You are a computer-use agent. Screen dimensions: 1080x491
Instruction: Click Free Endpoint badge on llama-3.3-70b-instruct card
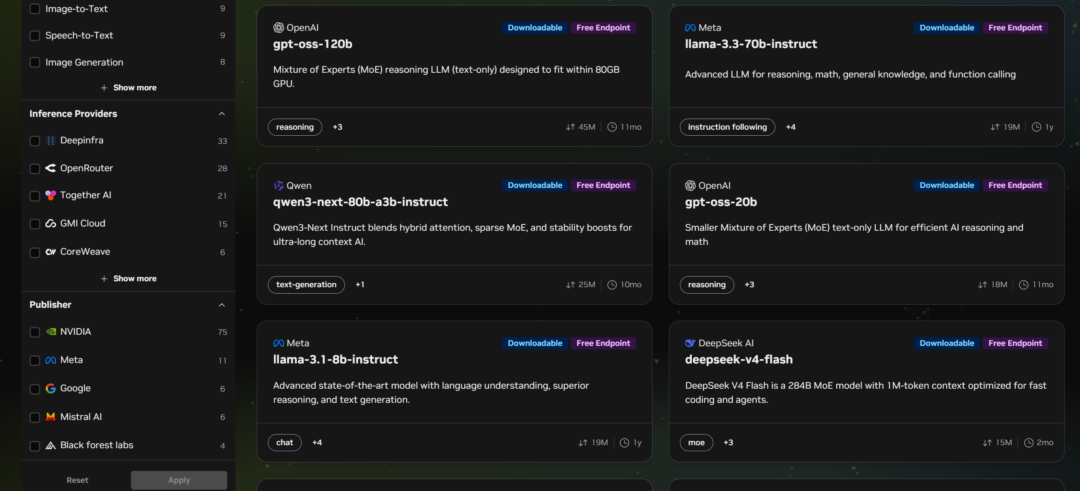(x=1015, y=28)
